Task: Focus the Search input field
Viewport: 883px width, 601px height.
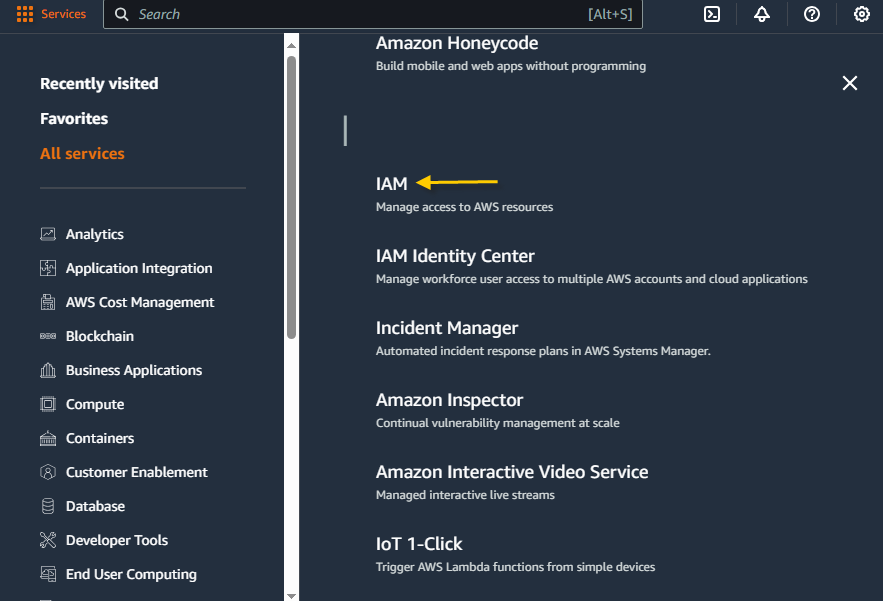Action: [x=373, y=14]
